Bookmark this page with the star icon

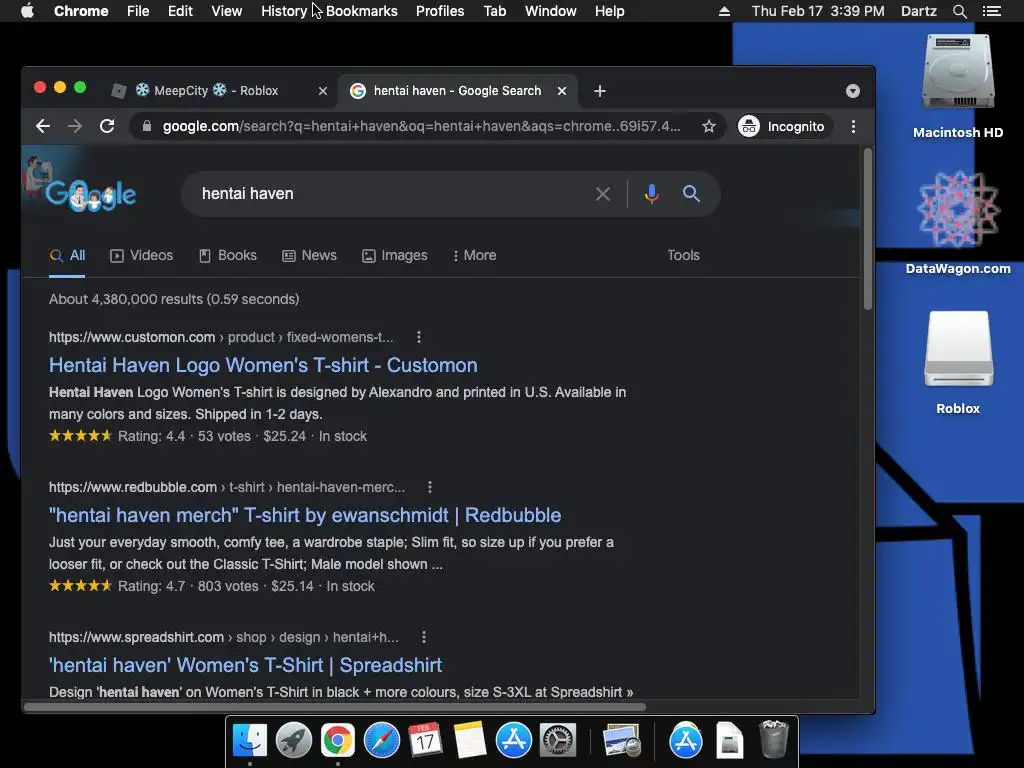pyautogui.click(x=709, y=126)
